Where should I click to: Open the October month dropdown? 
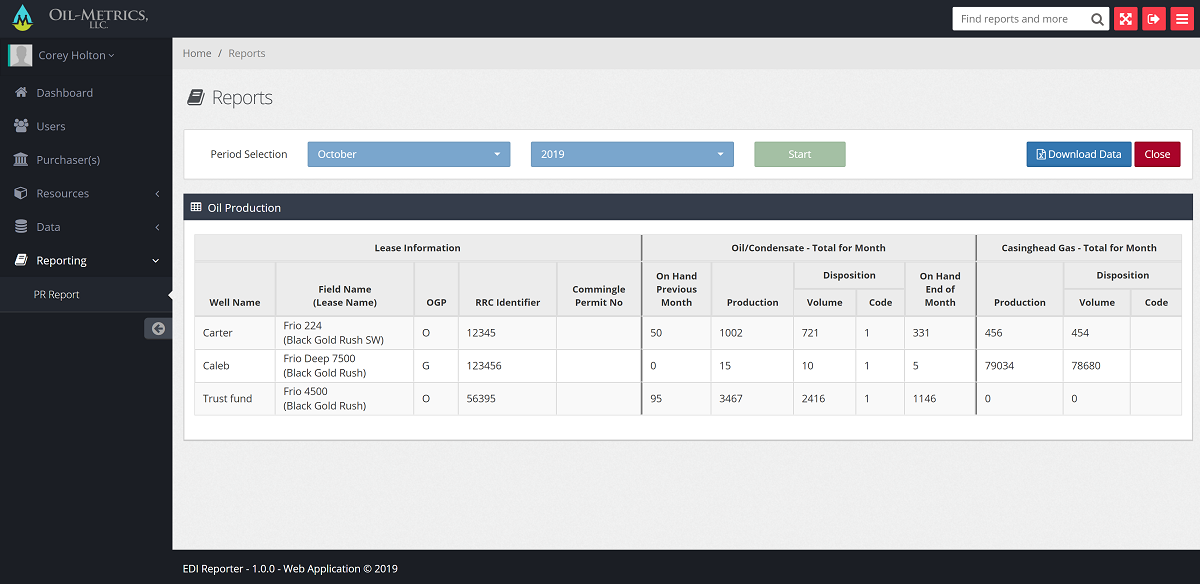[409, 154]
